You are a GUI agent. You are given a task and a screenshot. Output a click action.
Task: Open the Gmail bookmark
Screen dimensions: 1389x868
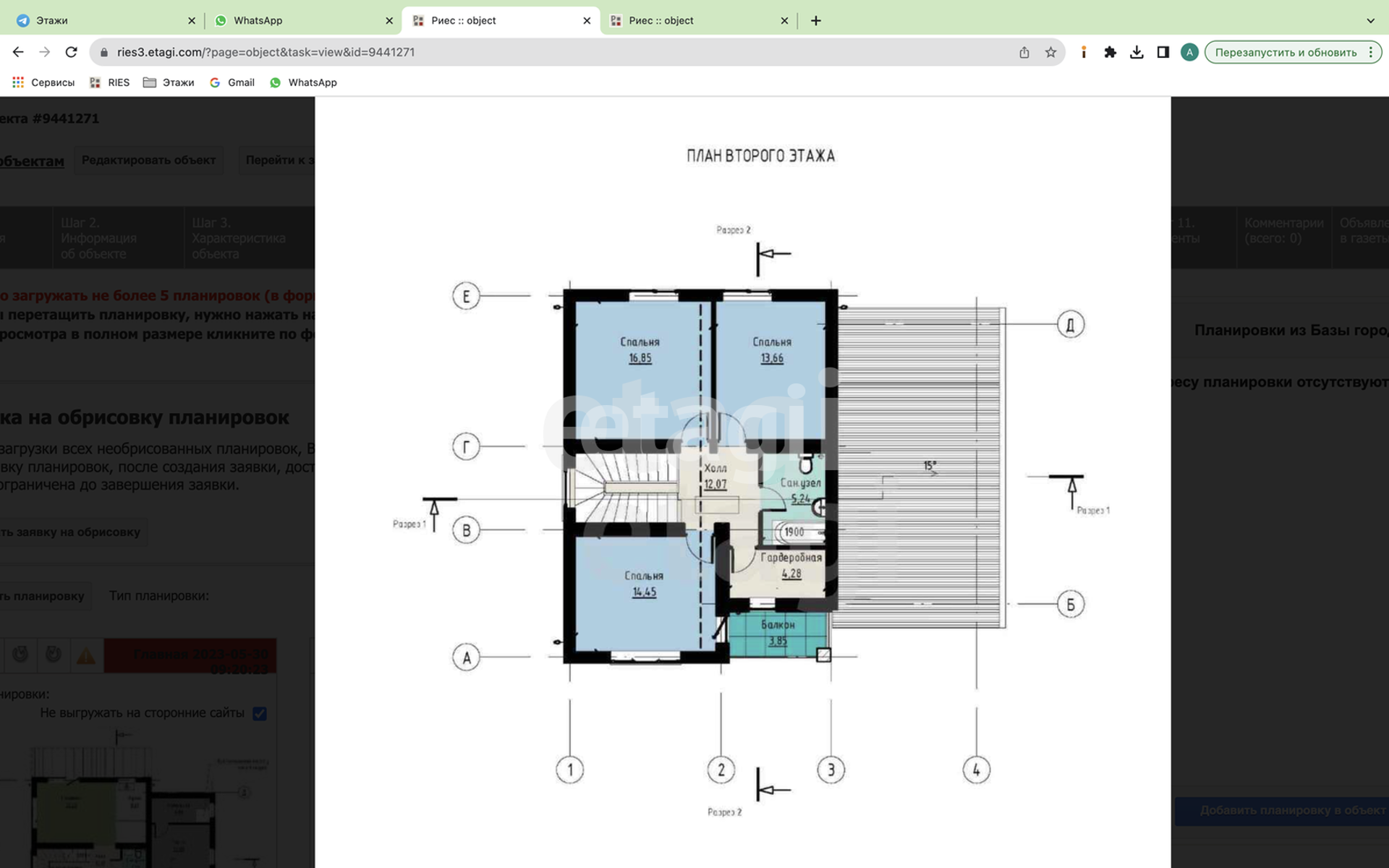click(232, 82)
